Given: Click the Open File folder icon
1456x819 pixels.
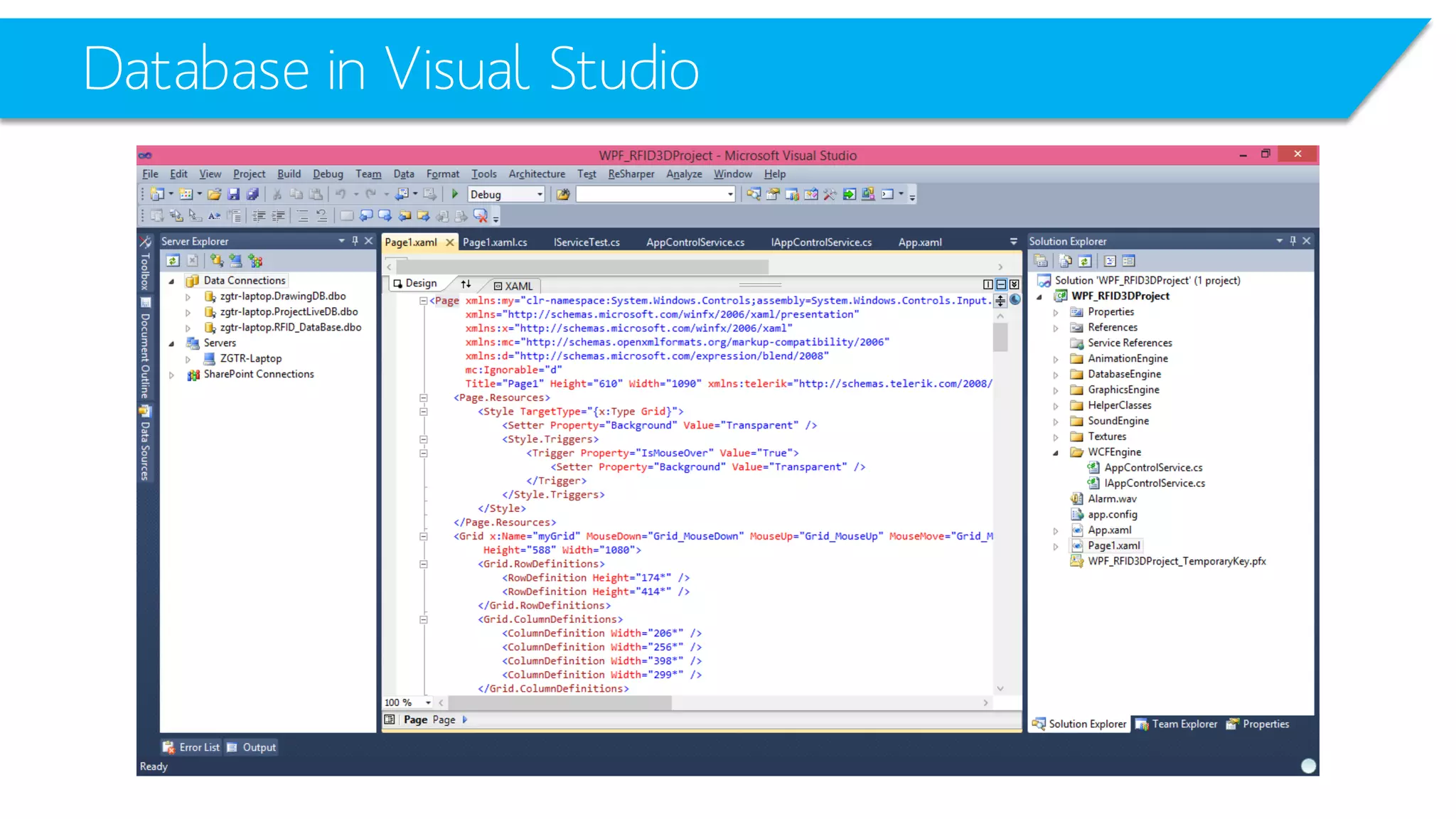Looking at the screenshot, I should click(214, 194).
